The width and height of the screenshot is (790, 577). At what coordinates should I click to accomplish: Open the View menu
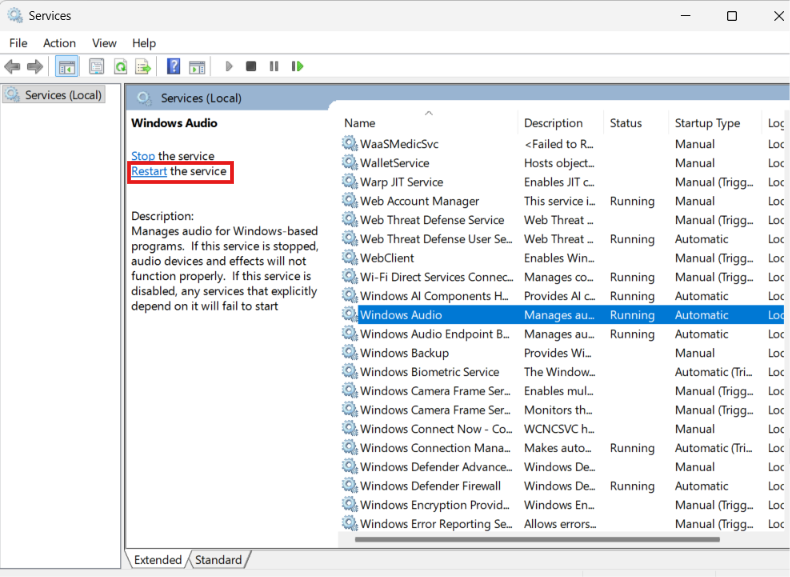[x=104, y=43]
